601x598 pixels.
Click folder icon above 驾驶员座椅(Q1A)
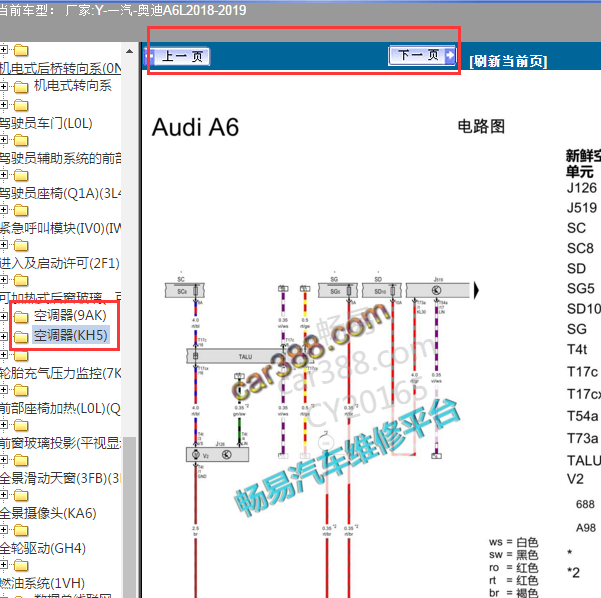click(x=21, y=175)
